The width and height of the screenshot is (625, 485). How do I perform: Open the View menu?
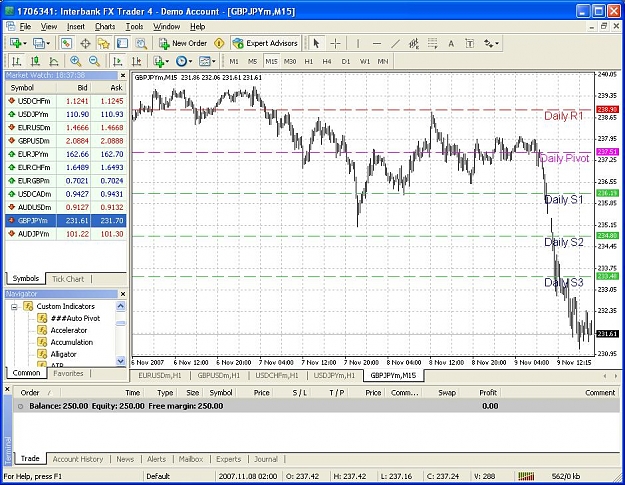(49, 26)
